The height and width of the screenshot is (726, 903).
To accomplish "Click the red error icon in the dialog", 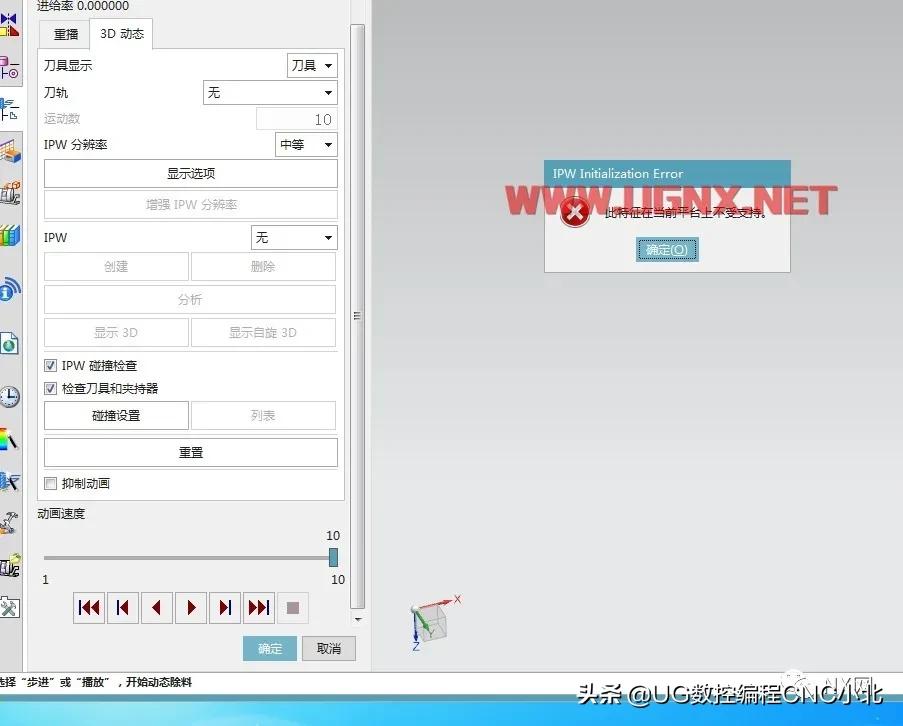I will (x=575, y=212).
